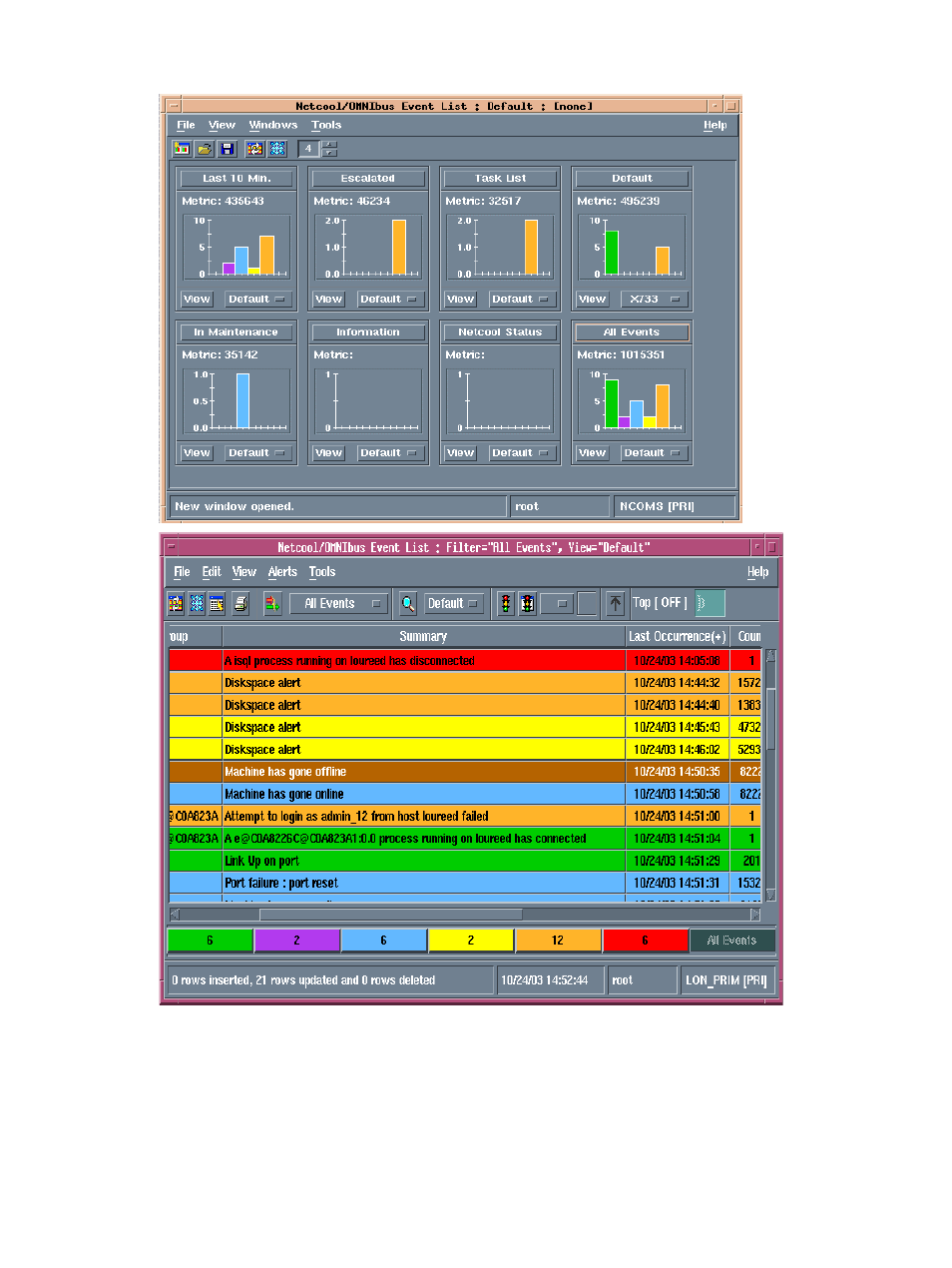Click the Summary column header

(x=423, y=636)
